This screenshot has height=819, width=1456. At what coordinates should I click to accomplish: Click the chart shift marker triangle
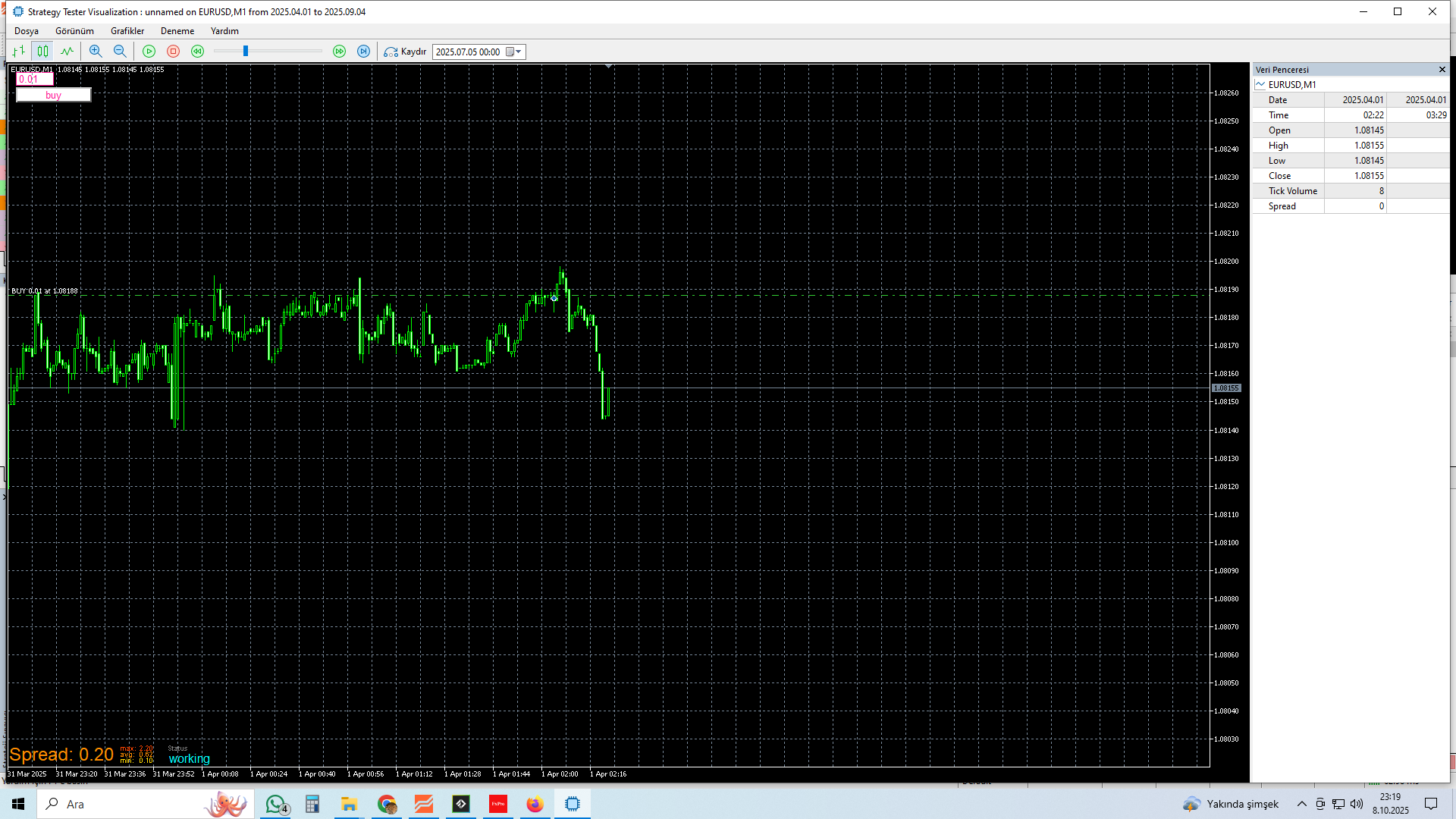(608, 67)
